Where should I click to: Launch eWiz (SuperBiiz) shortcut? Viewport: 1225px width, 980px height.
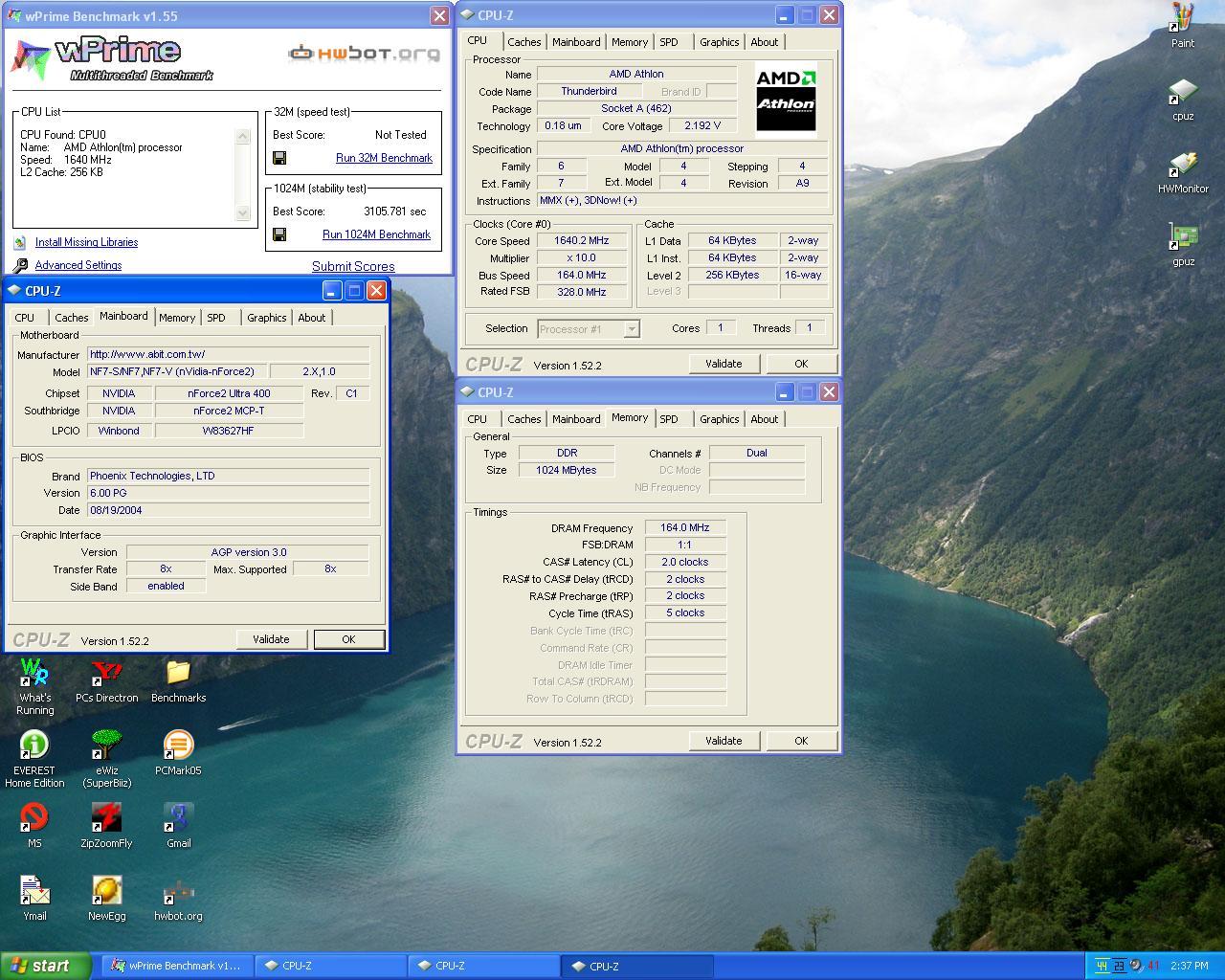[106, 758]
